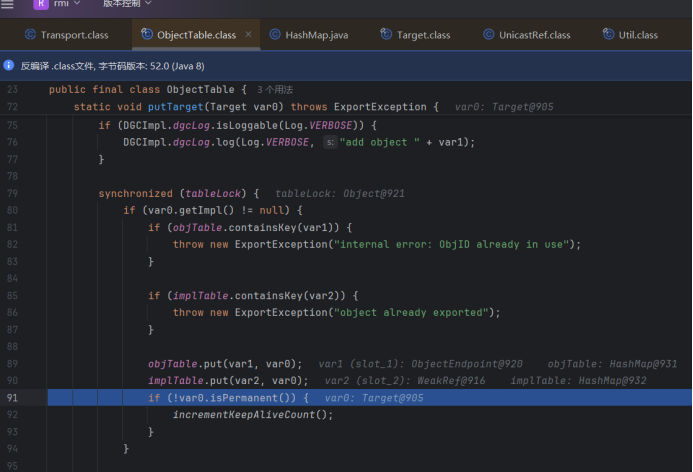Click the HashMap.java file icon
This screenshot has height=472, width=693.
[x=276, y=35]
